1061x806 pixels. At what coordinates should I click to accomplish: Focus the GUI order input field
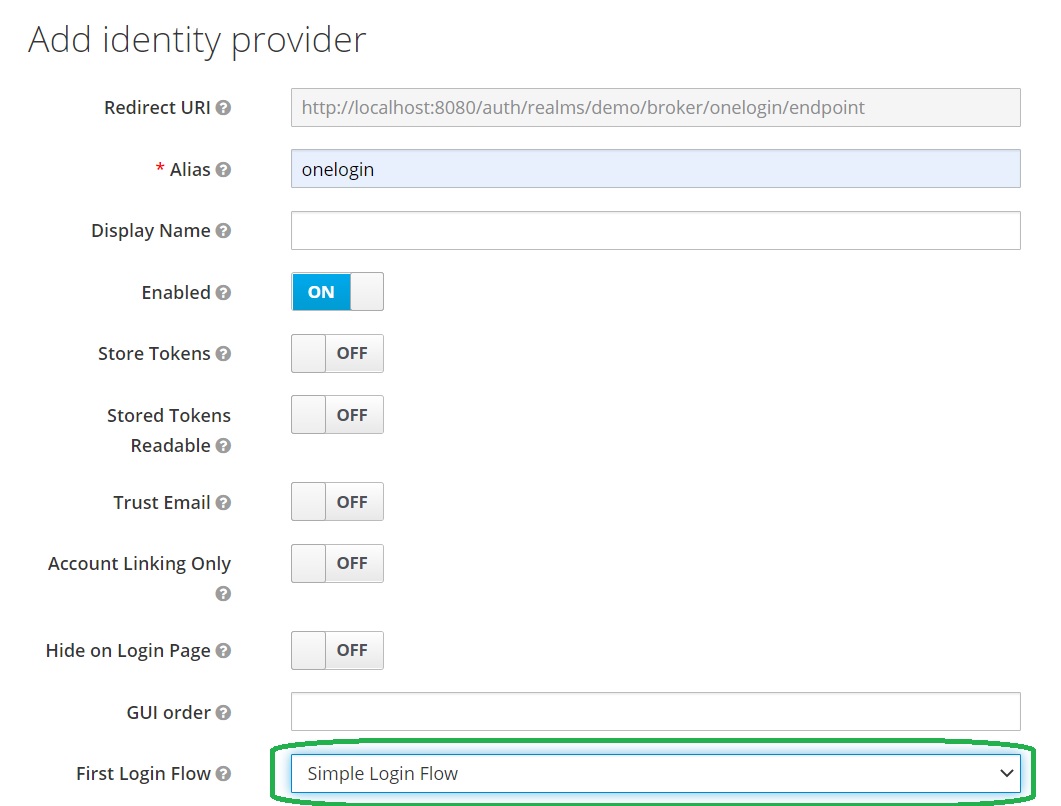pos(655,712)
